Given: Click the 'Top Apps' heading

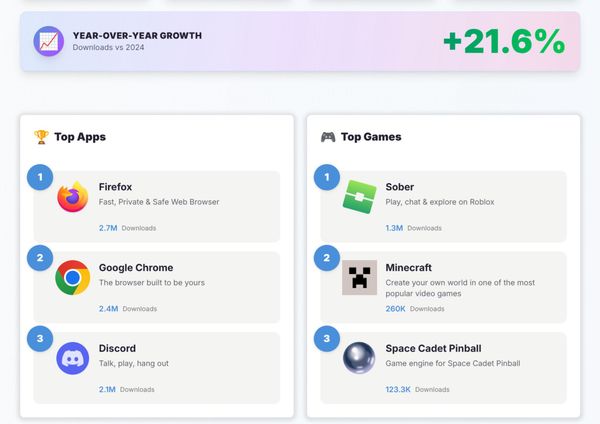Looking at the screenshot, I should pyautogui.click(x=80, y=137).
